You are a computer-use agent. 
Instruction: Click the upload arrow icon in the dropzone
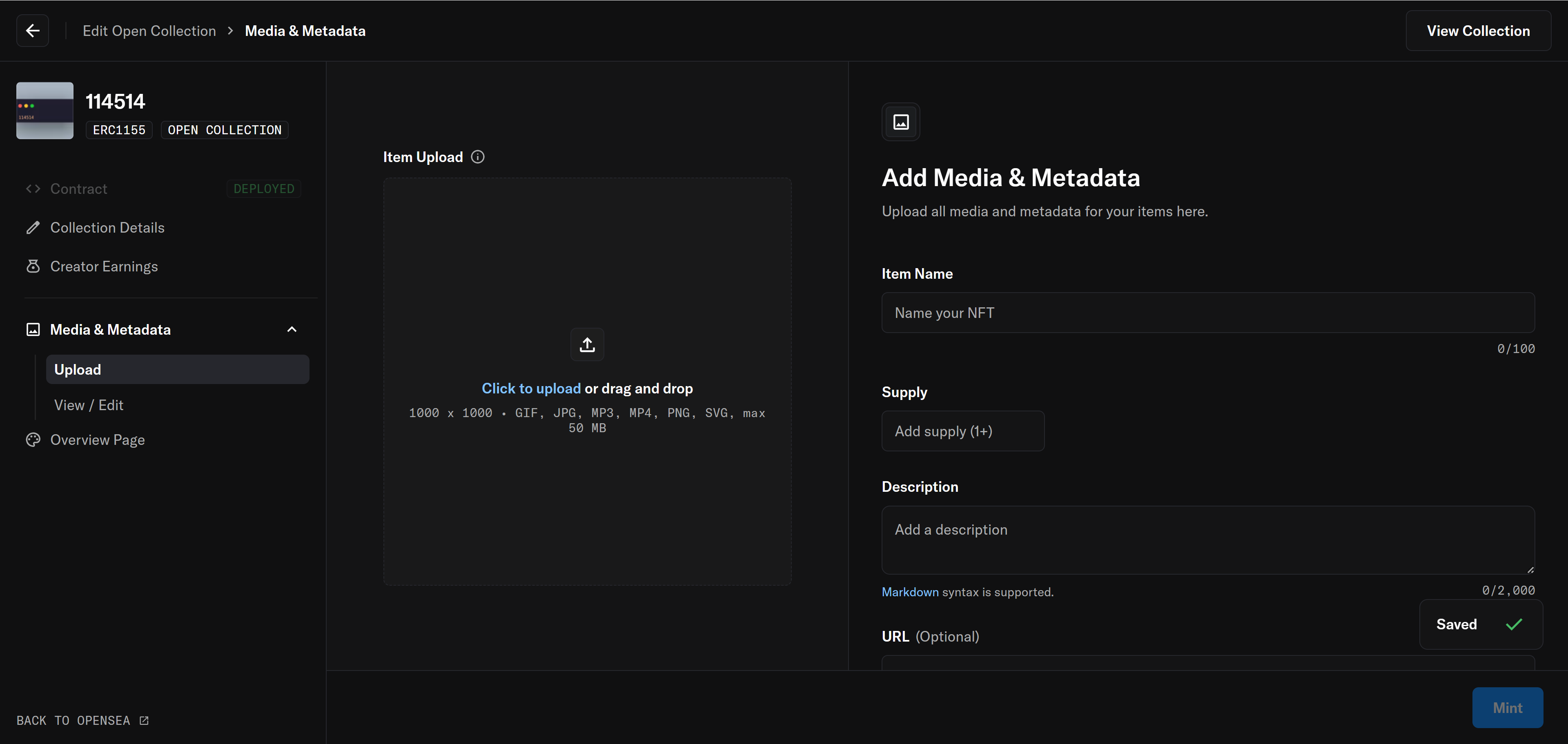coord(587,345)
